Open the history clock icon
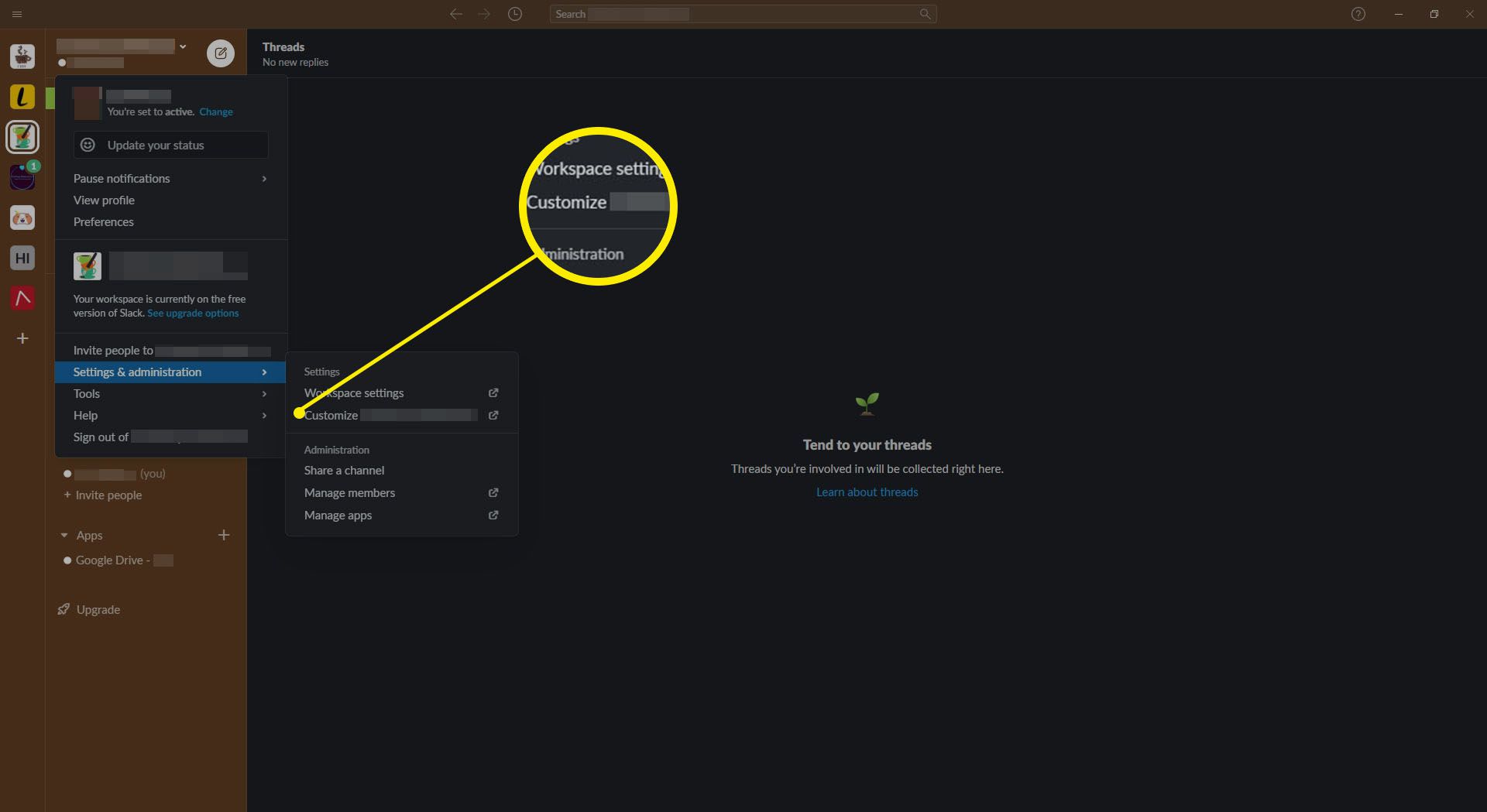This screenshot has width=1487, height=812. pos(515,14)
